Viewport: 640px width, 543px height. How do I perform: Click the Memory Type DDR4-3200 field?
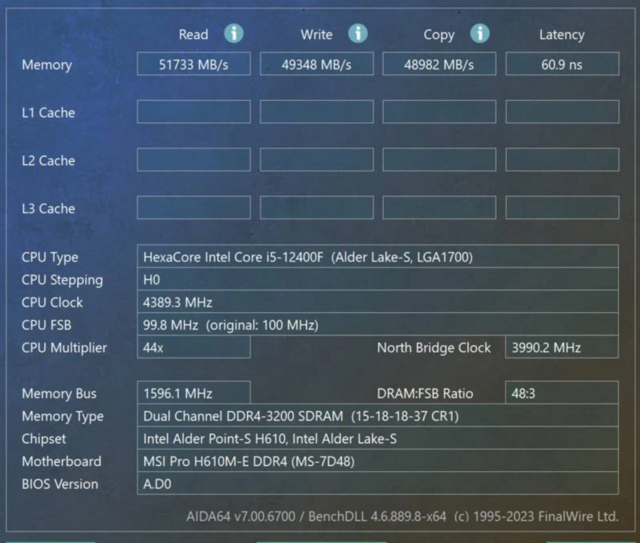[x=378, y=416]
